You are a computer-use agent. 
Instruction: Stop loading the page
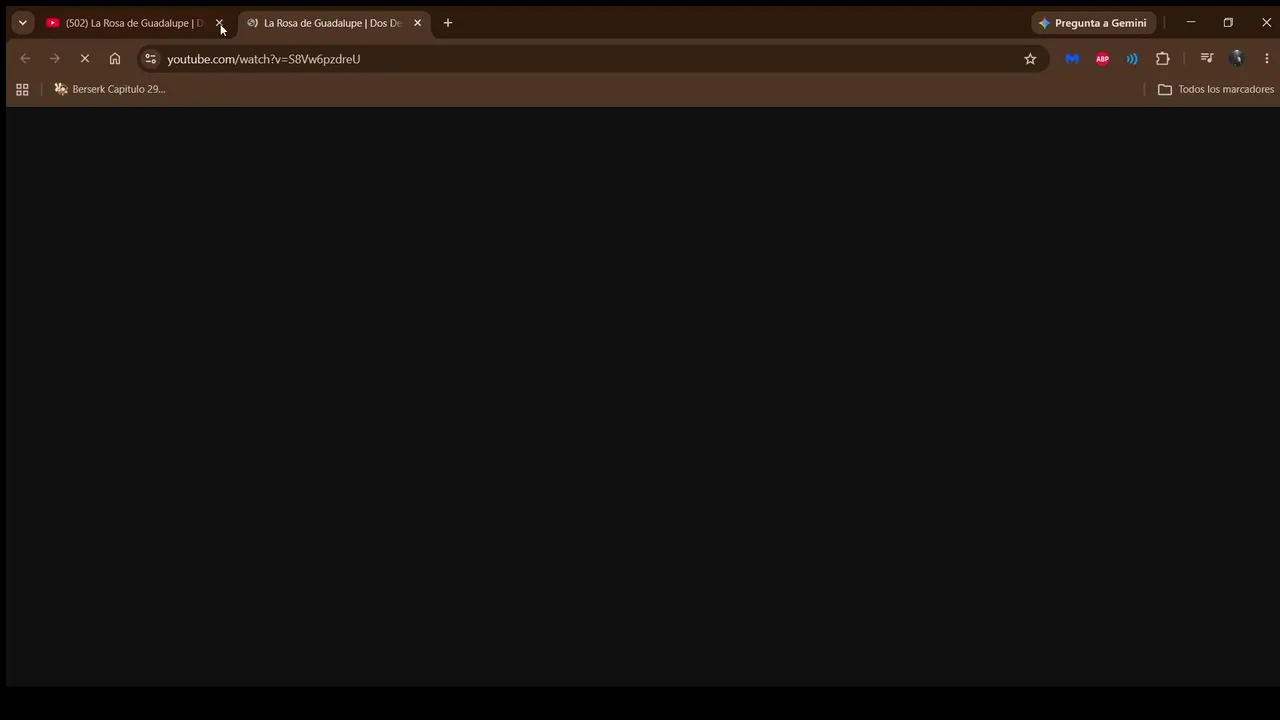[x=85, y=59]
